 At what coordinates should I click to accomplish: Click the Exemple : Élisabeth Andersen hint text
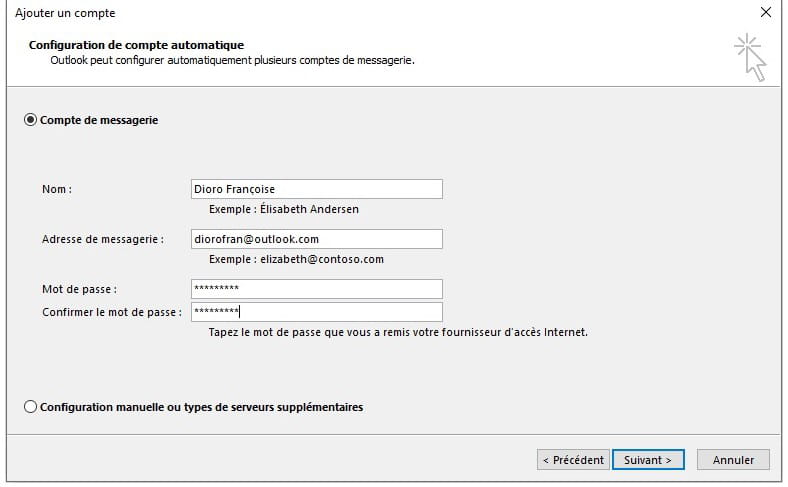(x=284, y=209)
